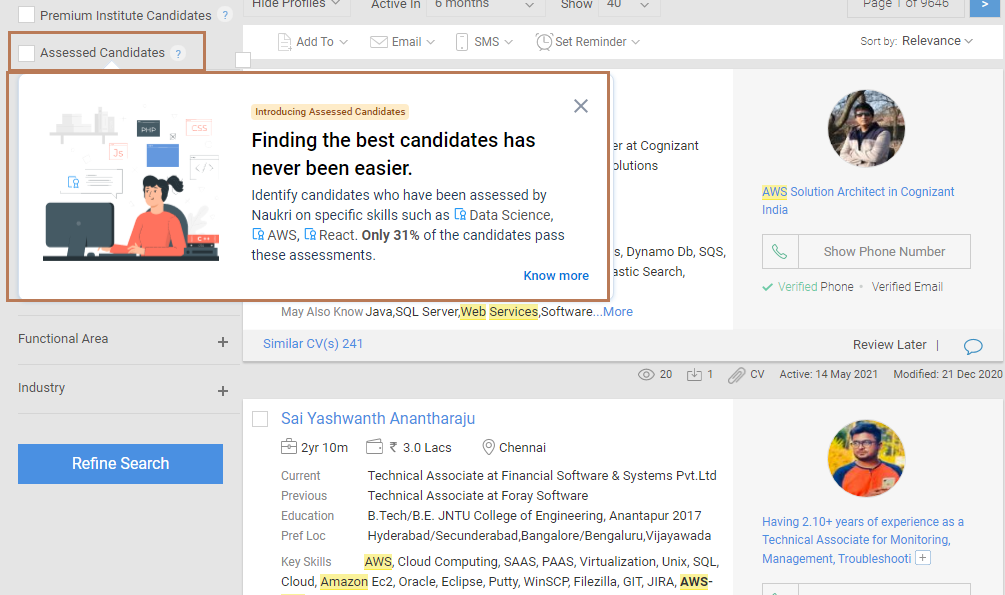This screenshot has width=1005, height=595.
Task: Expand the Functional Area filter
Action: [x=222, y=342]
